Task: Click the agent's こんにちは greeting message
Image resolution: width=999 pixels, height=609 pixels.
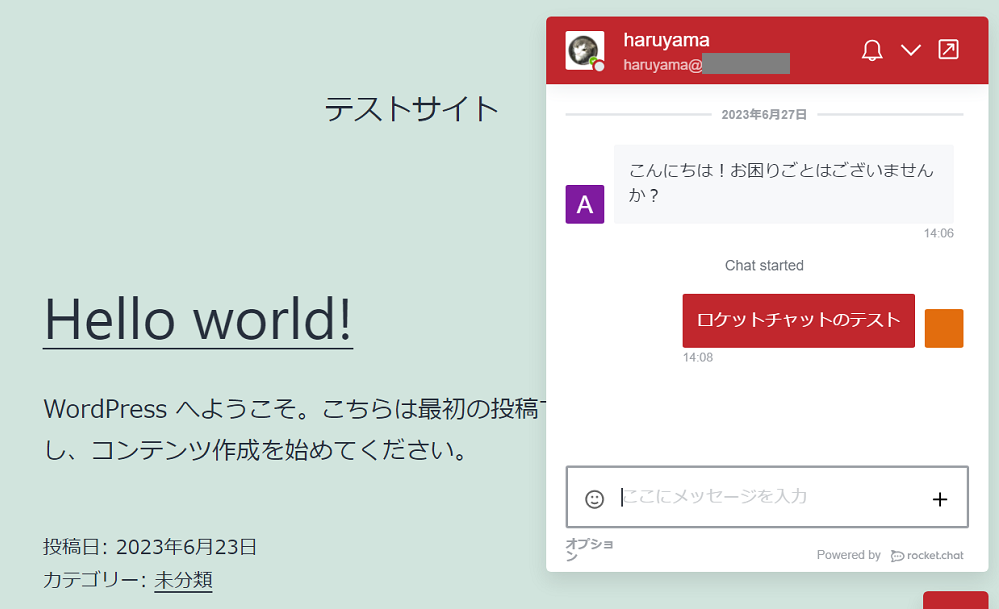Action: [782, 183]
